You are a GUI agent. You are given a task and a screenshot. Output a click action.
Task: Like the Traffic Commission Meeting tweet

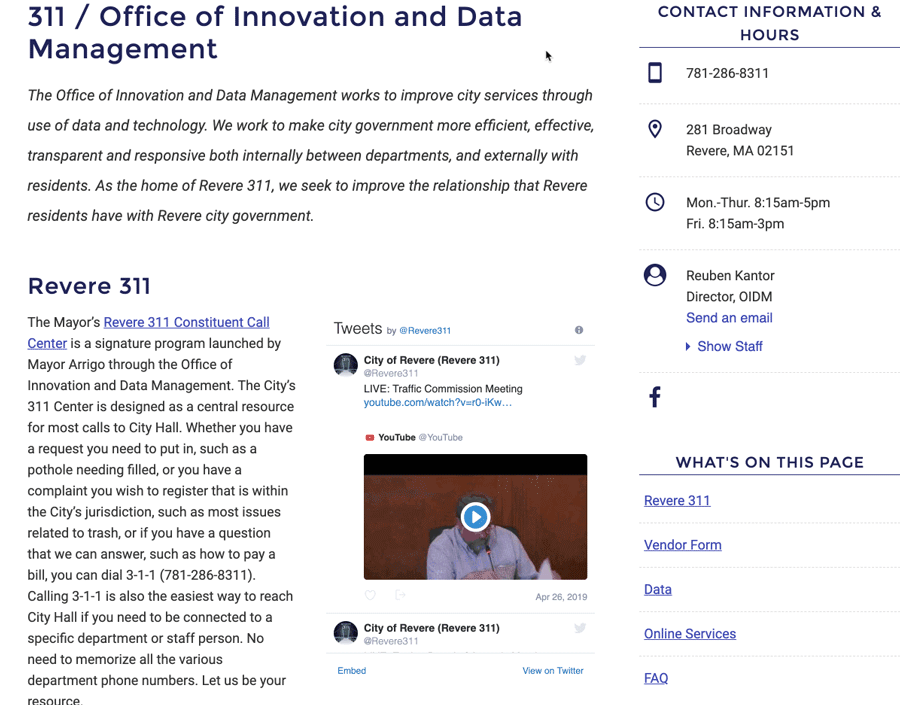click(370, 596)
